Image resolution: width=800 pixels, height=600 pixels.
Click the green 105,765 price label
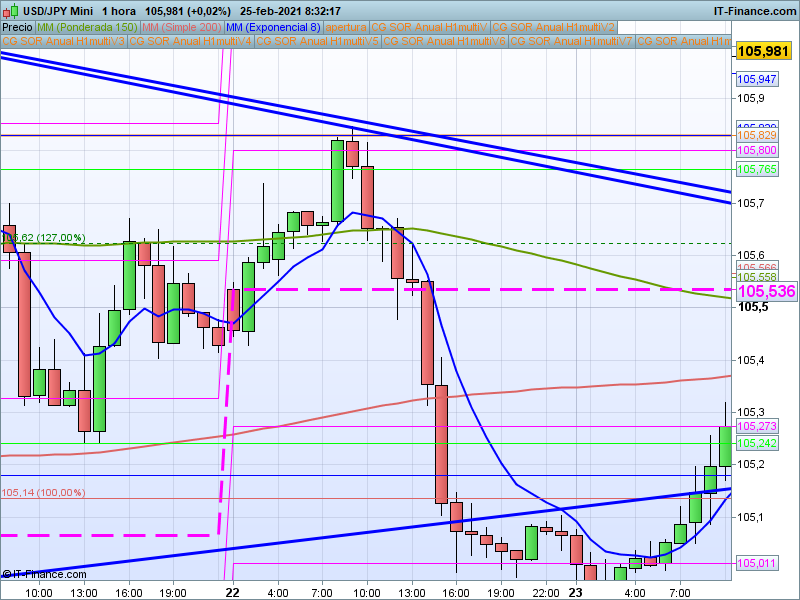click(757, 170)
